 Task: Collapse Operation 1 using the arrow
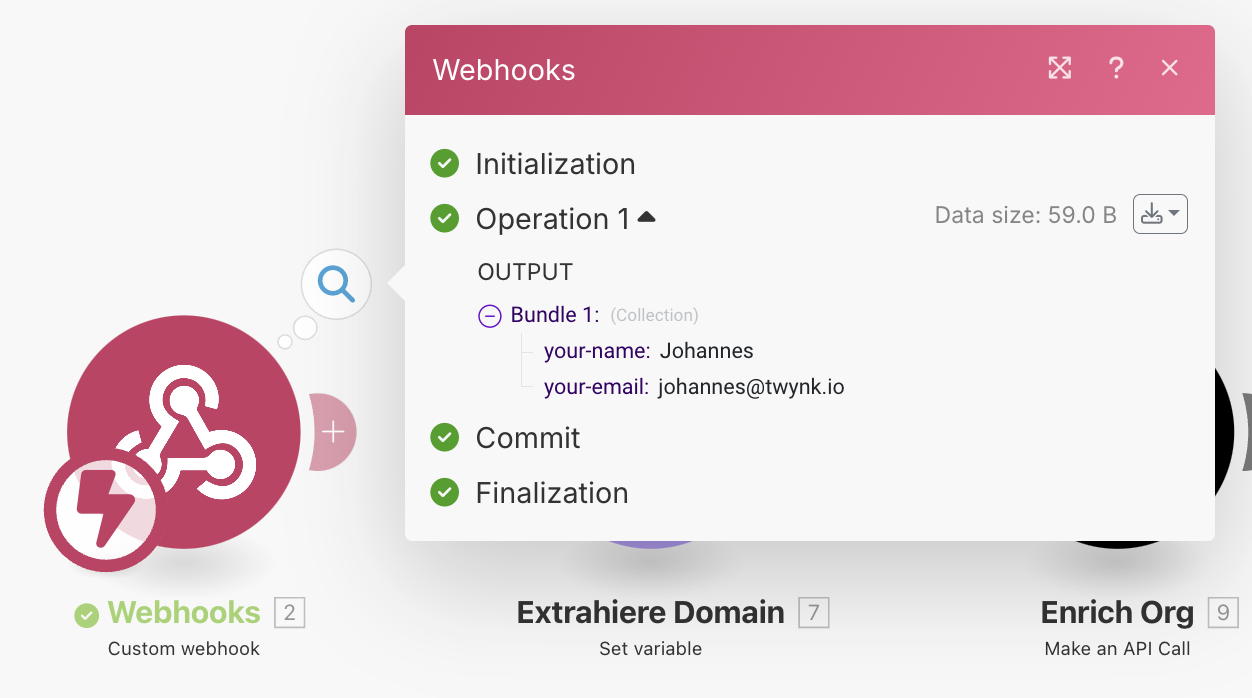[x=646, y=217]
